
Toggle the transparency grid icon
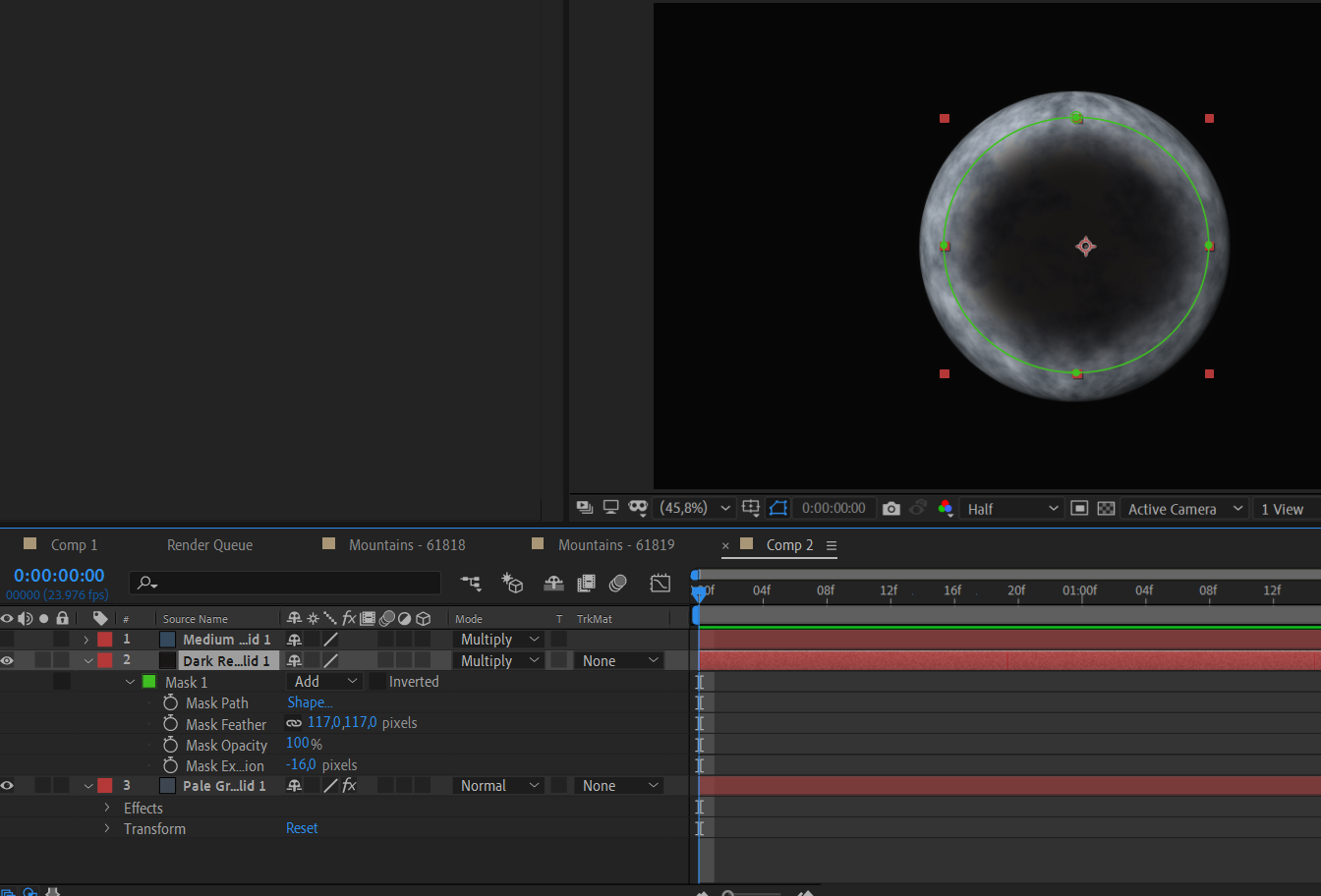pos(1106,508)
